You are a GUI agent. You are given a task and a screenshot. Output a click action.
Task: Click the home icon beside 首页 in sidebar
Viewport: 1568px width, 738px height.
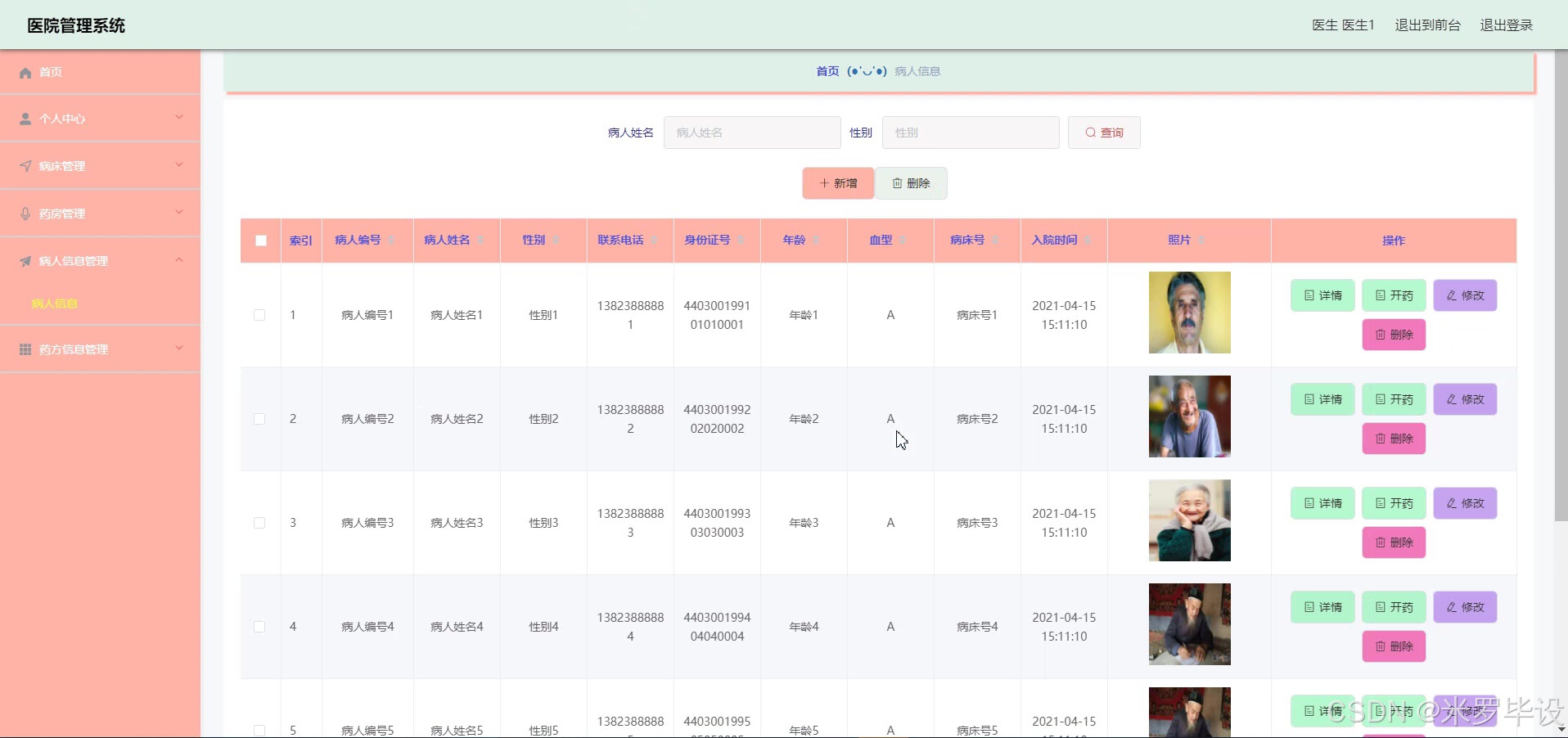25,72
